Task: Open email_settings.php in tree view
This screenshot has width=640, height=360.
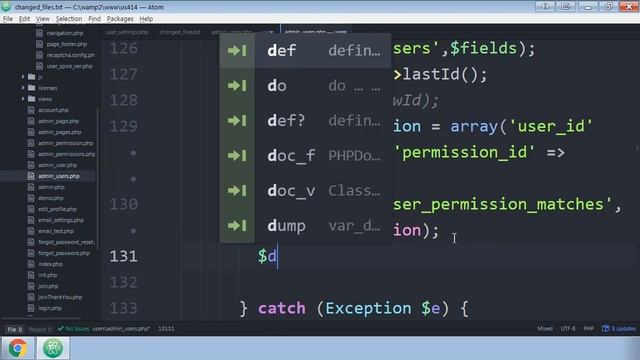Action: pos(61,220)
